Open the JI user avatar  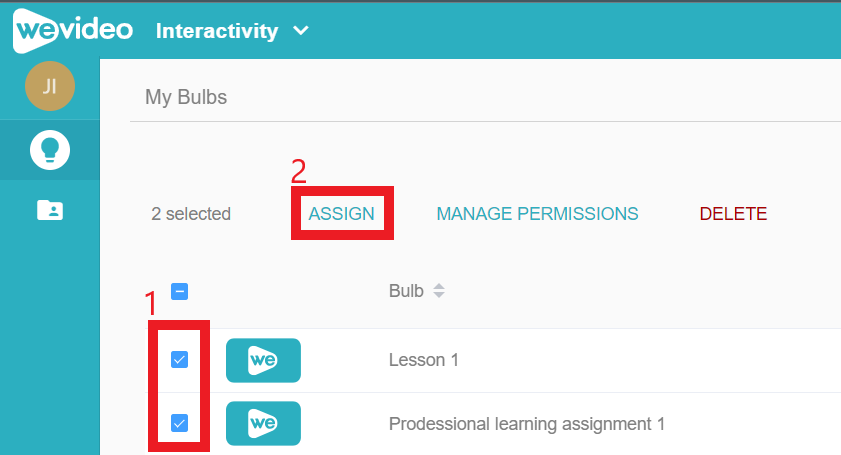click(50, 86)
